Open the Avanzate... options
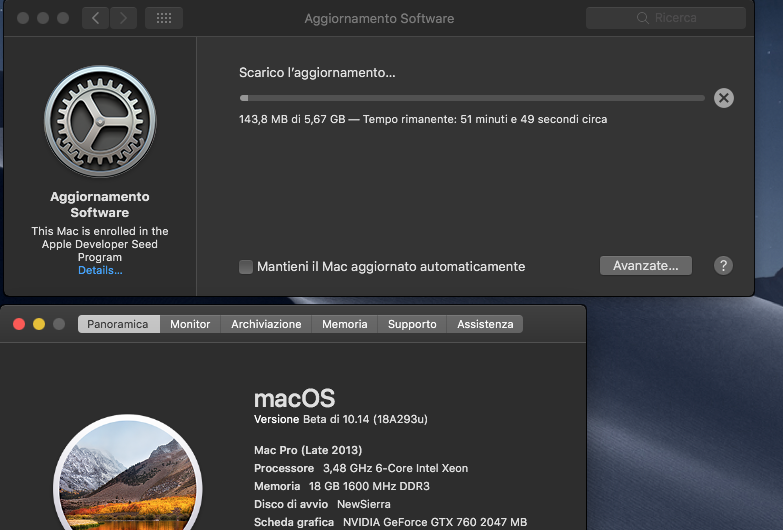The image size is (783, 530). point(646,266)
